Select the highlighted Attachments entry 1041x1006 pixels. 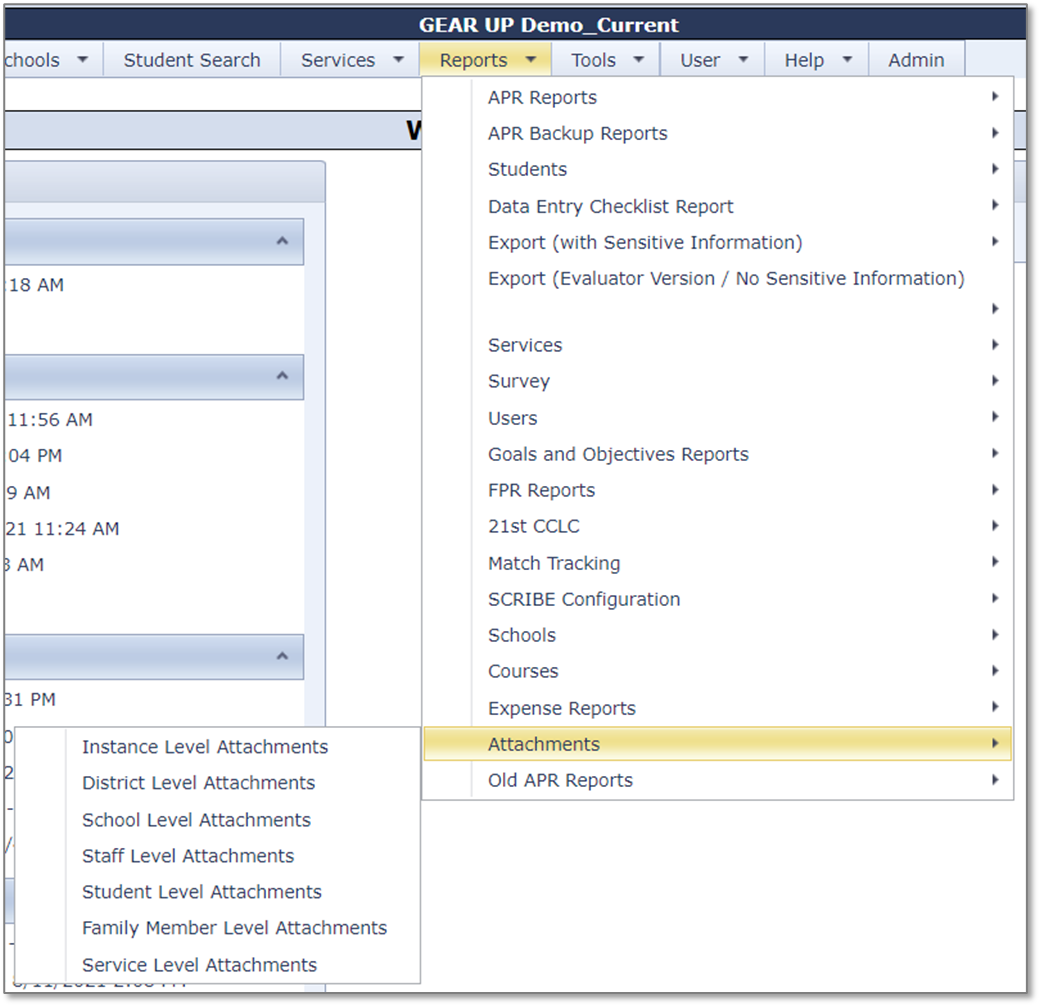point(717,744)
